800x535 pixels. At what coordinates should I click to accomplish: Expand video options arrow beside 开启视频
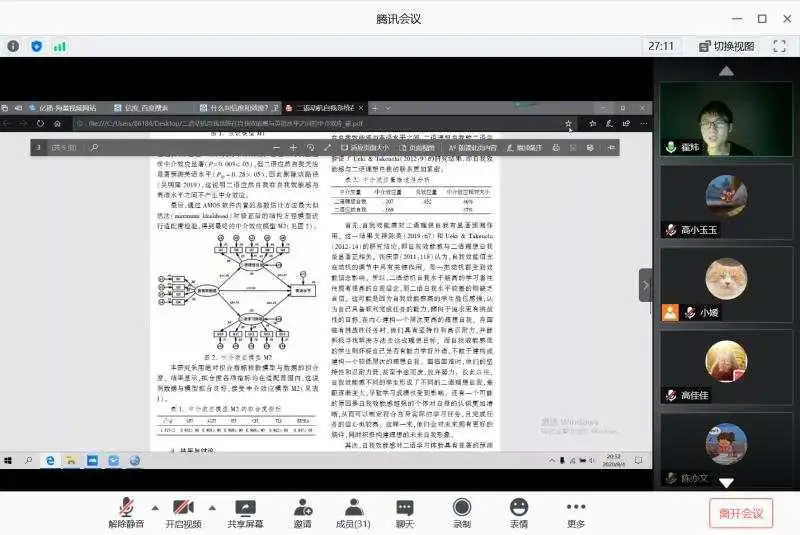point(210,506)
